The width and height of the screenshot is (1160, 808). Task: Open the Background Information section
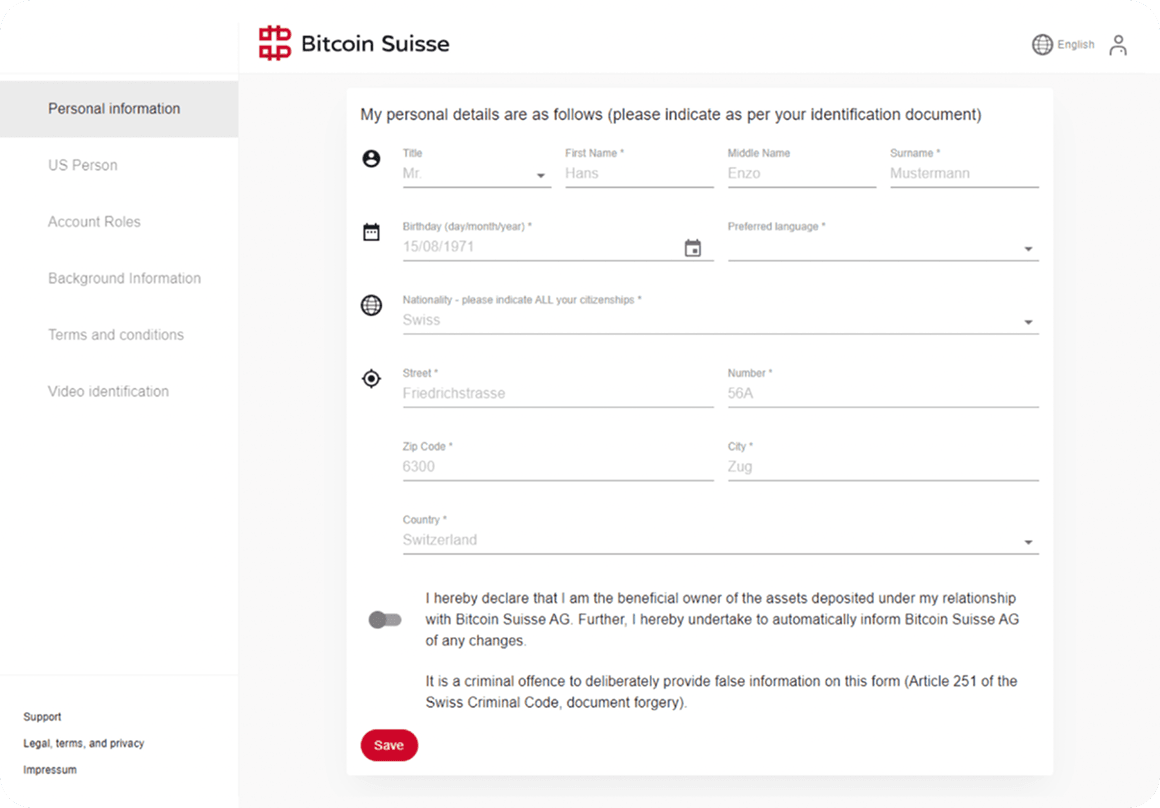pyautogui.click(x=124, y=278)
